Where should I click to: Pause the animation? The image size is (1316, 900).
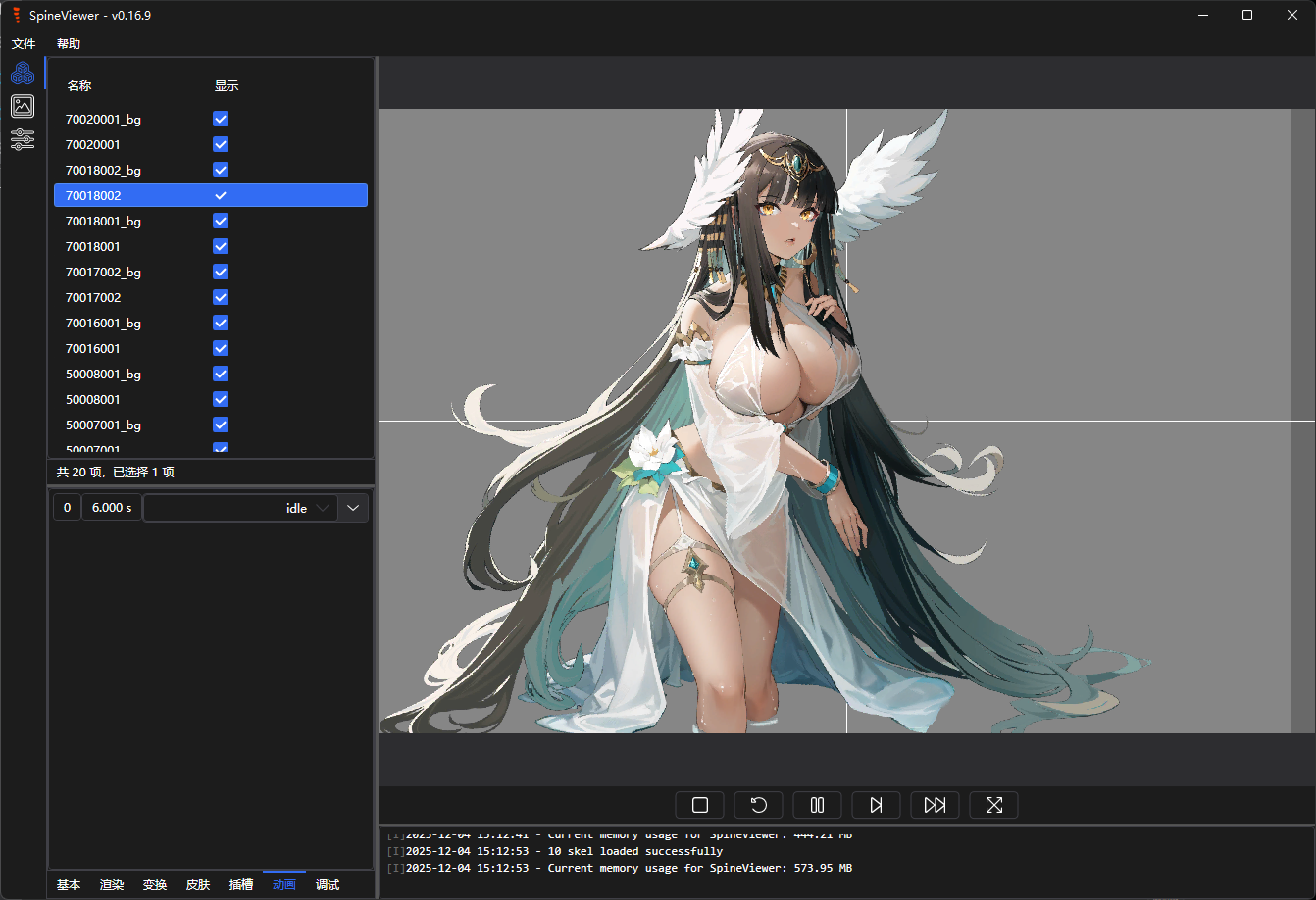pyautogui.click(x=818, y=805)
